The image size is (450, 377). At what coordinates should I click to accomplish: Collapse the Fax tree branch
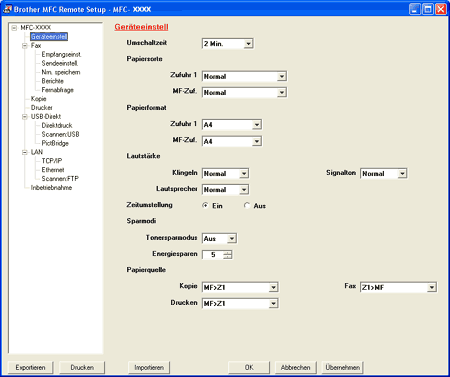pos(25,46)
